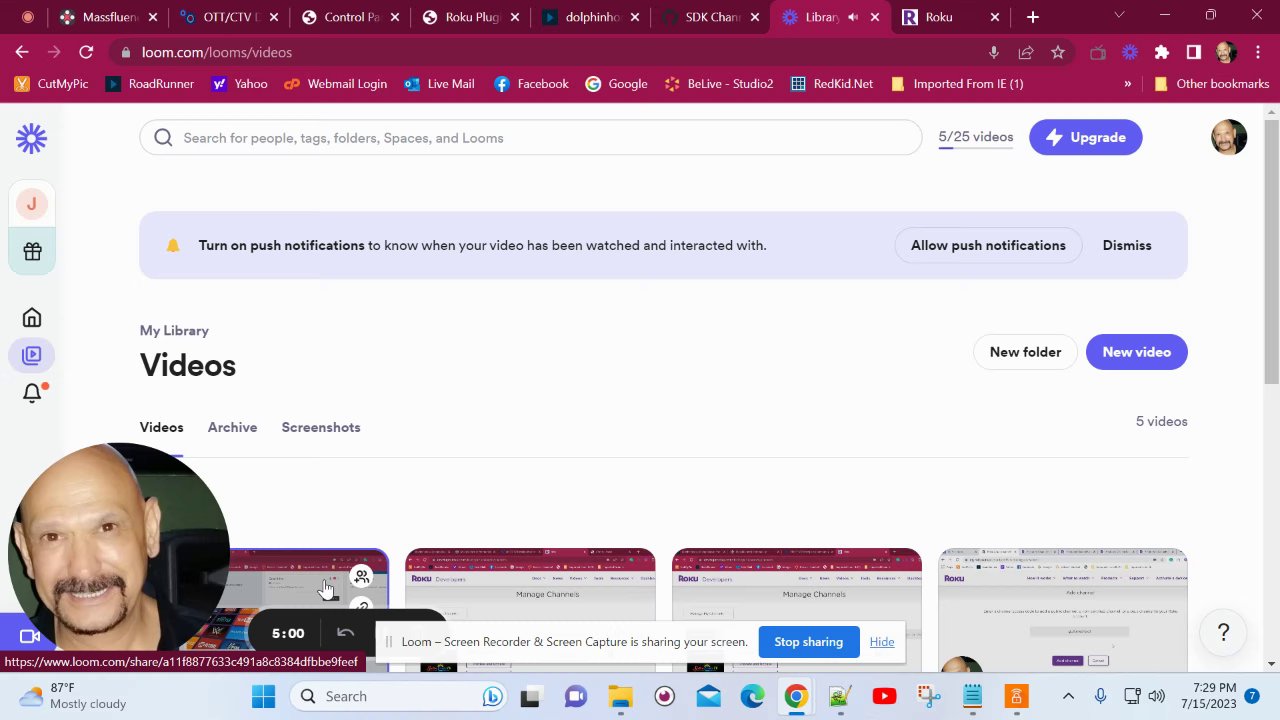Click the page vertical scrollbar
Screen dimensions: 1280x720
(x=1271, y=250)
